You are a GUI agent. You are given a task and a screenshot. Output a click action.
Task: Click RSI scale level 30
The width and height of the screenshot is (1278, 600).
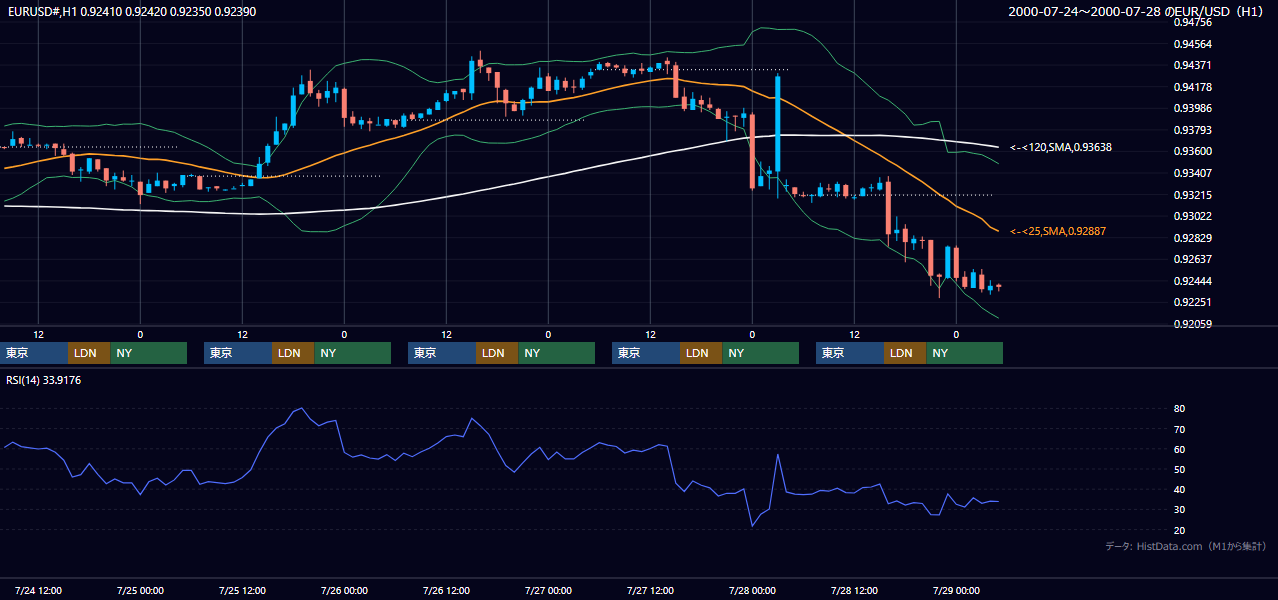pos(1179,510)
